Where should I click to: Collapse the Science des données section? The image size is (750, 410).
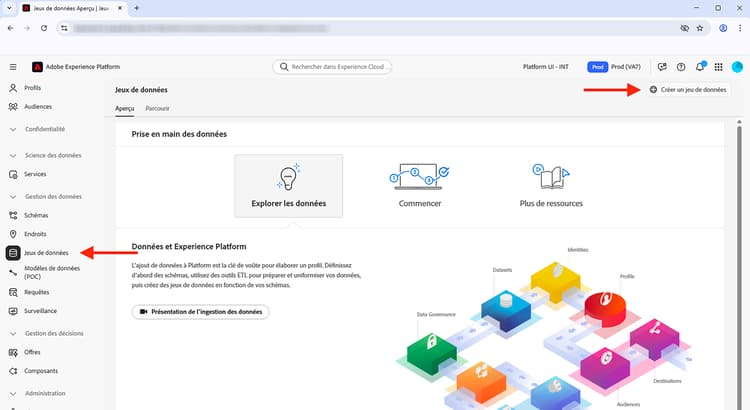(x=13, y=155)
